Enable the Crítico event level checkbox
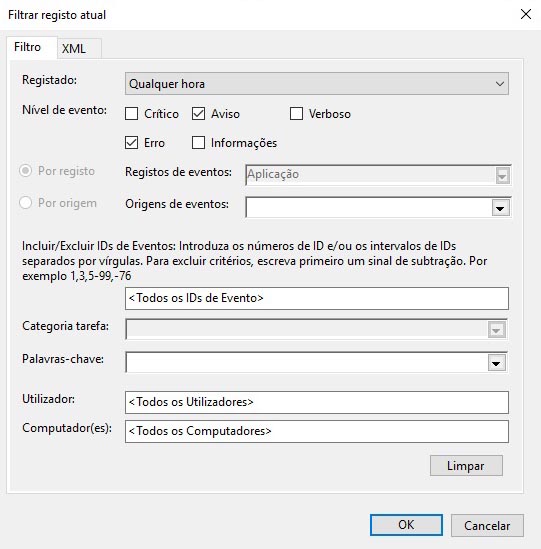 132,114
